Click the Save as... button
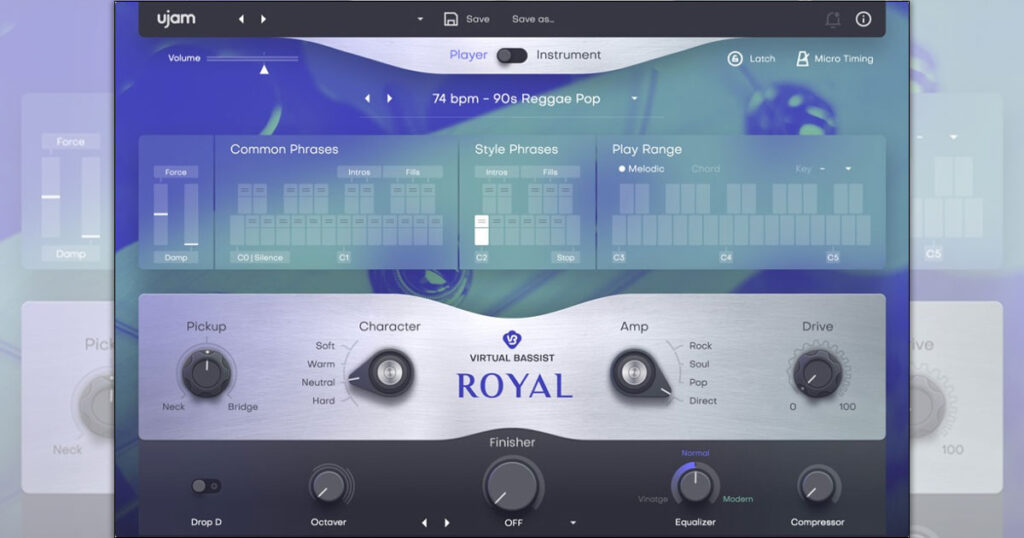The width and height of the screenshot is (1024, 538). [533, 20]
